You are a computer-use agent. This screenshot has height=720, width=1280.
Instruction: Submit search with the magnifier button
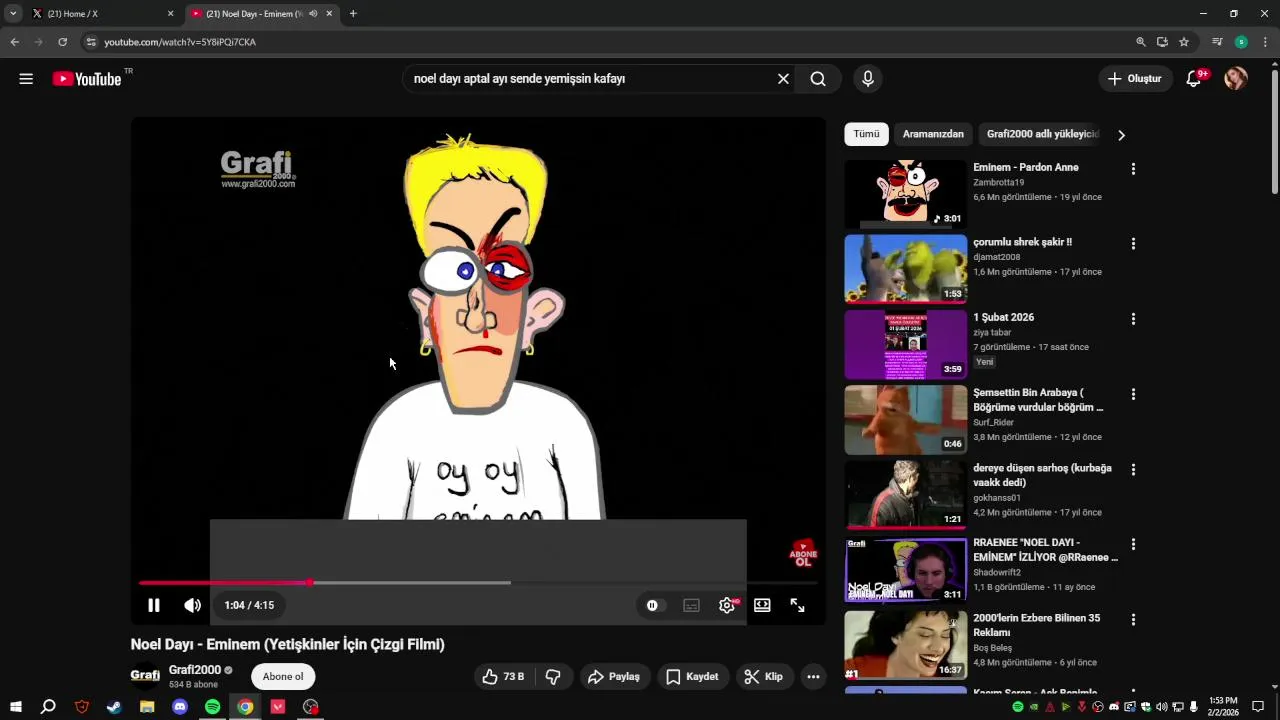(x=818, y=79)
